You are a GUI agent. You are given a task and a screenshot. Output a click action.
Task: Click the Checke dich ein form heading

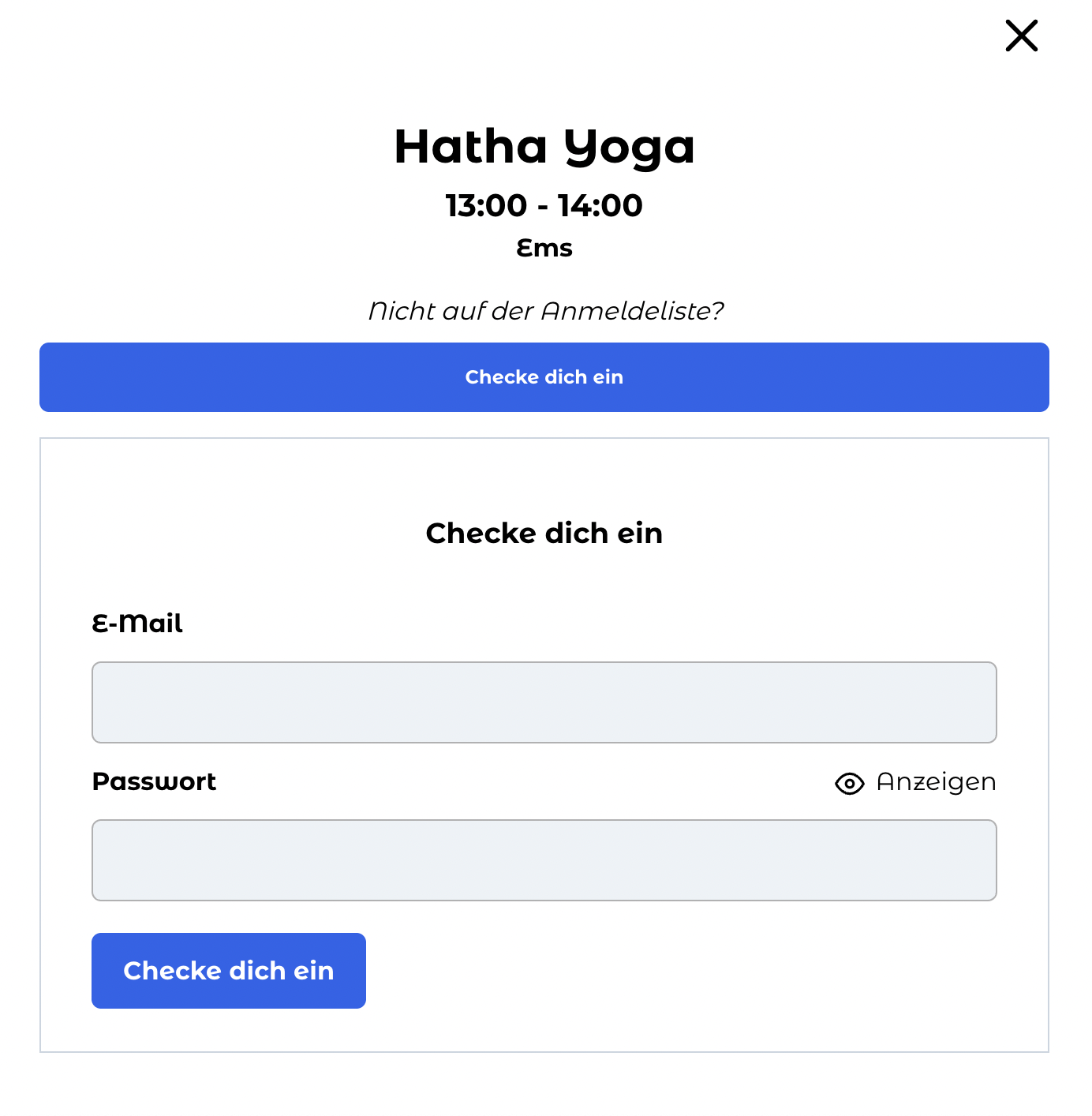(544, 533)
